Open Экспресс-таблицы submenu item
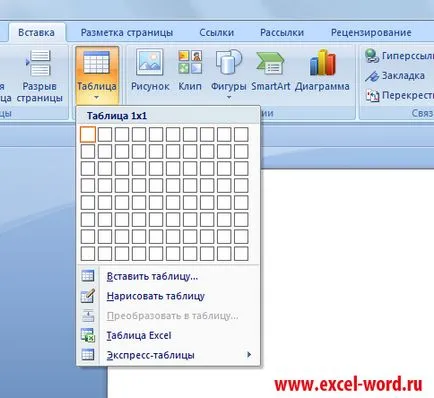The width and height of the screenshot is (434, 398). (168, 355)
